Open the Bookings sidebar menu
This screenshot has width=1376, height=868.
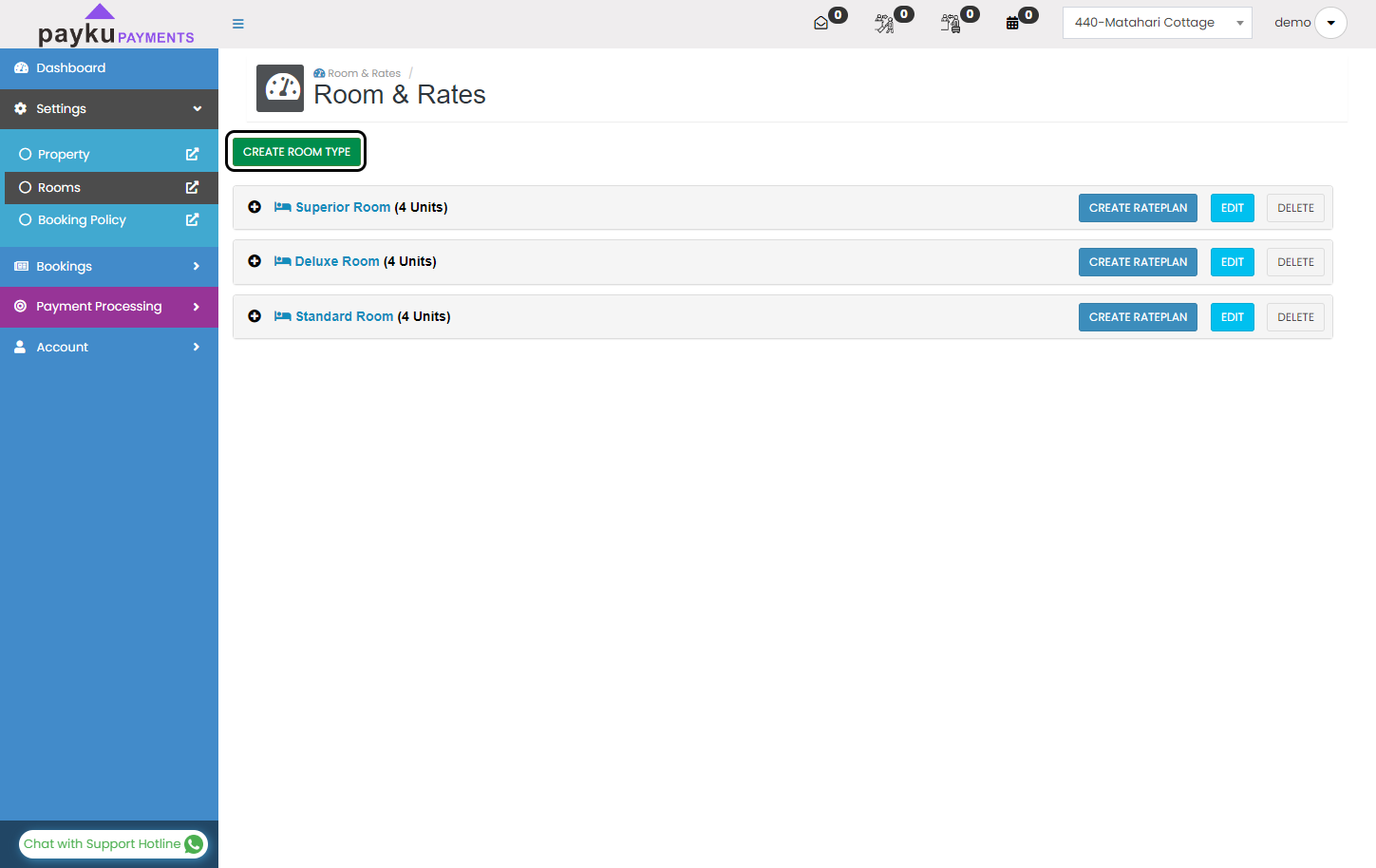109,267
